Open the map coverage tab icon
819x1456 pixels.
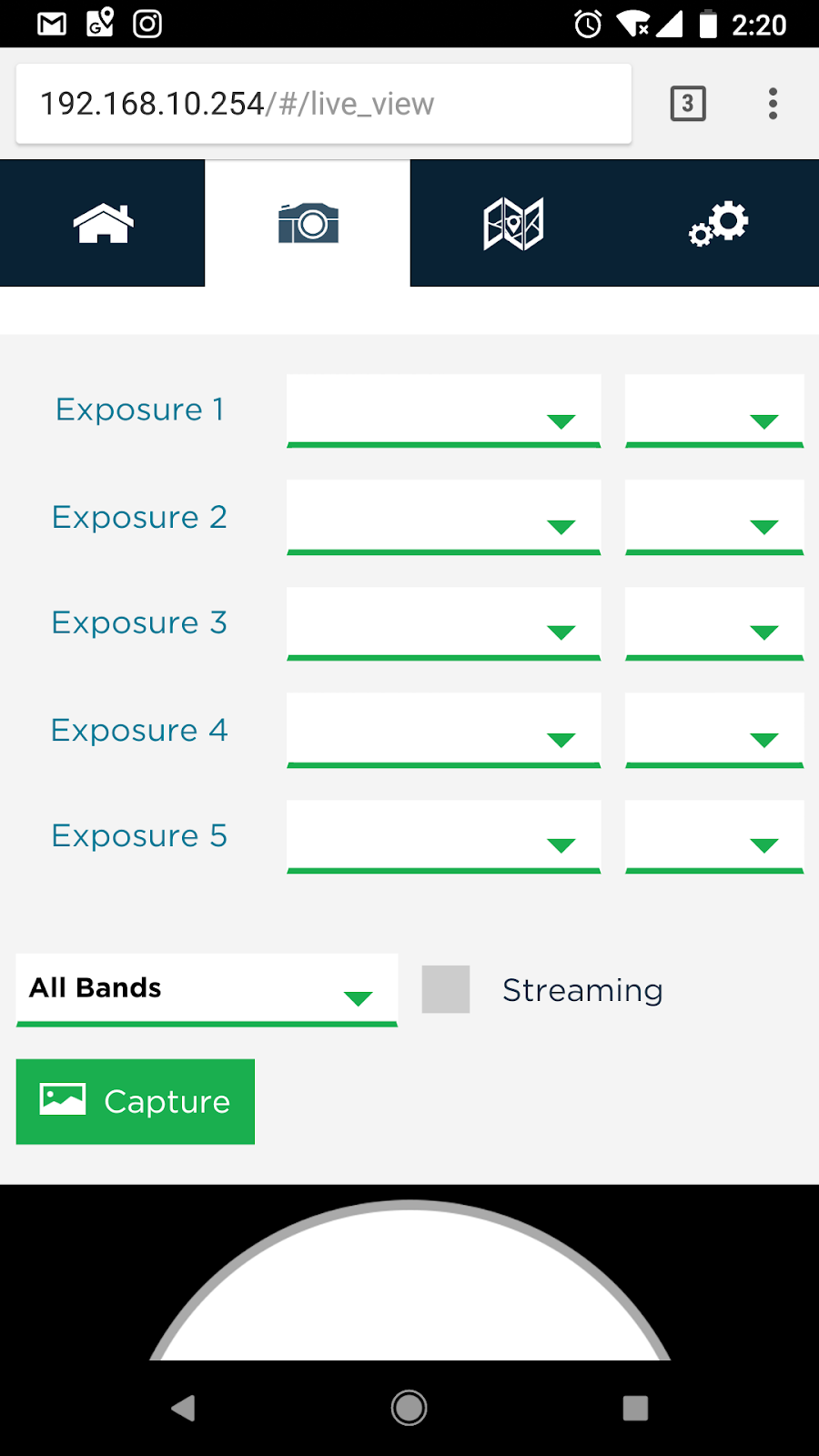[513, 223]
